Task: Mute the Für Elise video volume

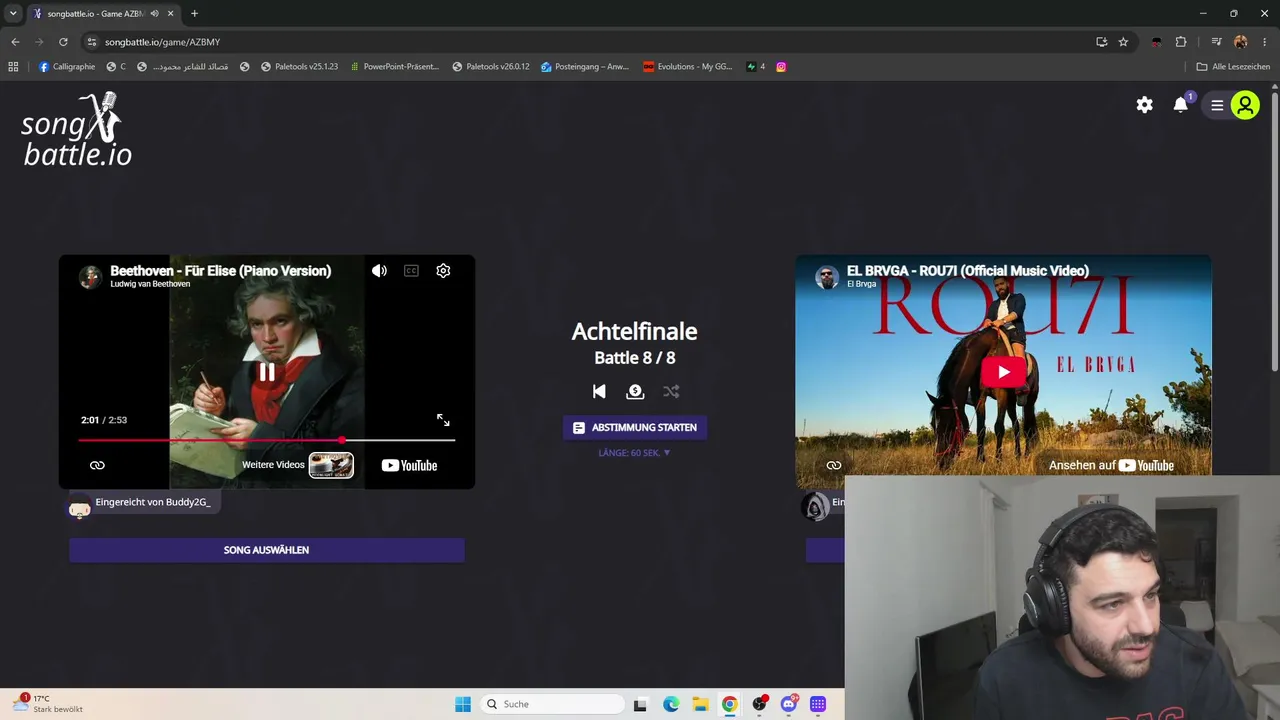Action: point(379,271)
